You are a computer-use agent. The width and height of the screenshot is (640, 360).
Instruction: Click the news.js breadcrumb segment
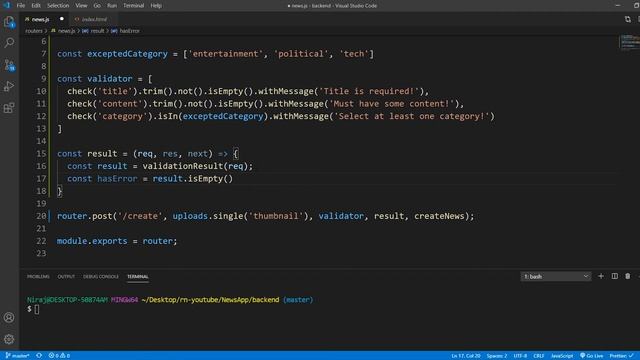(x=63, y=31)
